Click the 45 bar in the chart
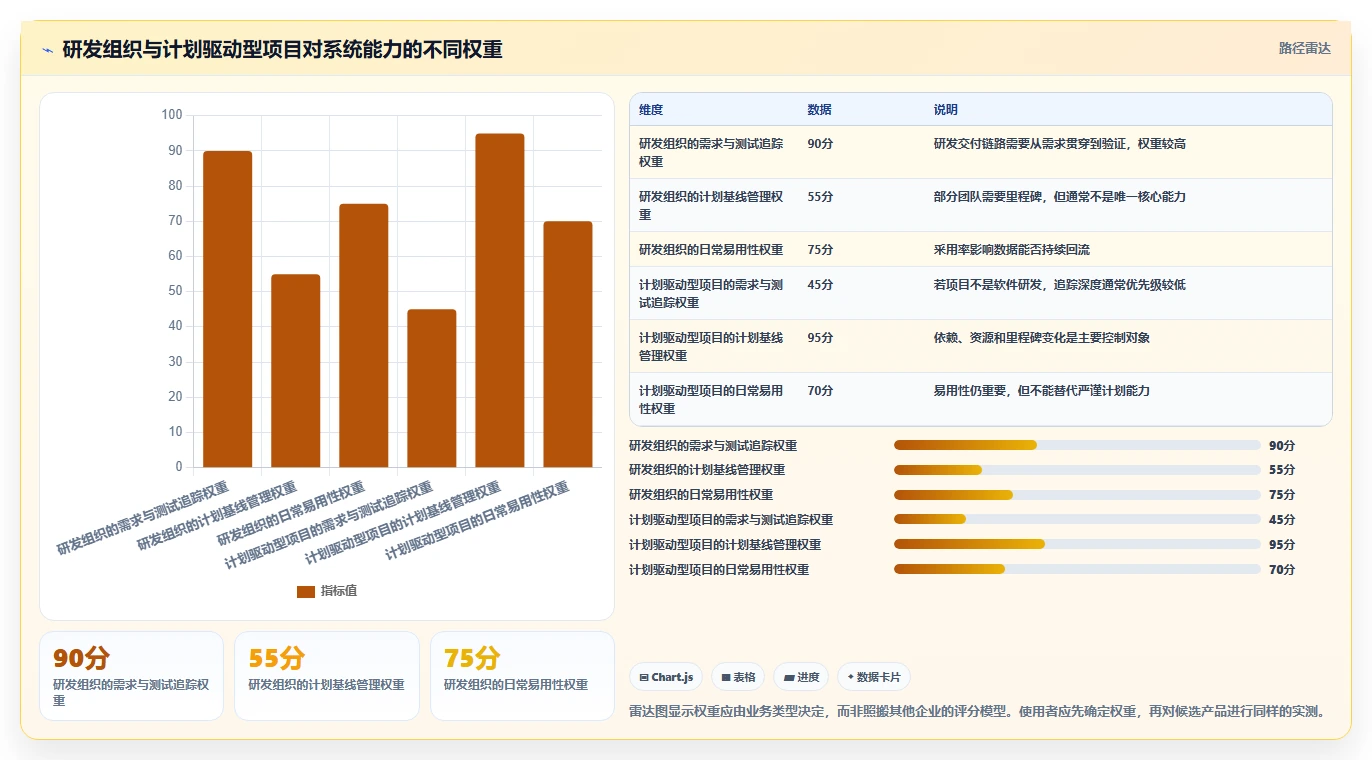The image size is (1372, 760). 432,388
